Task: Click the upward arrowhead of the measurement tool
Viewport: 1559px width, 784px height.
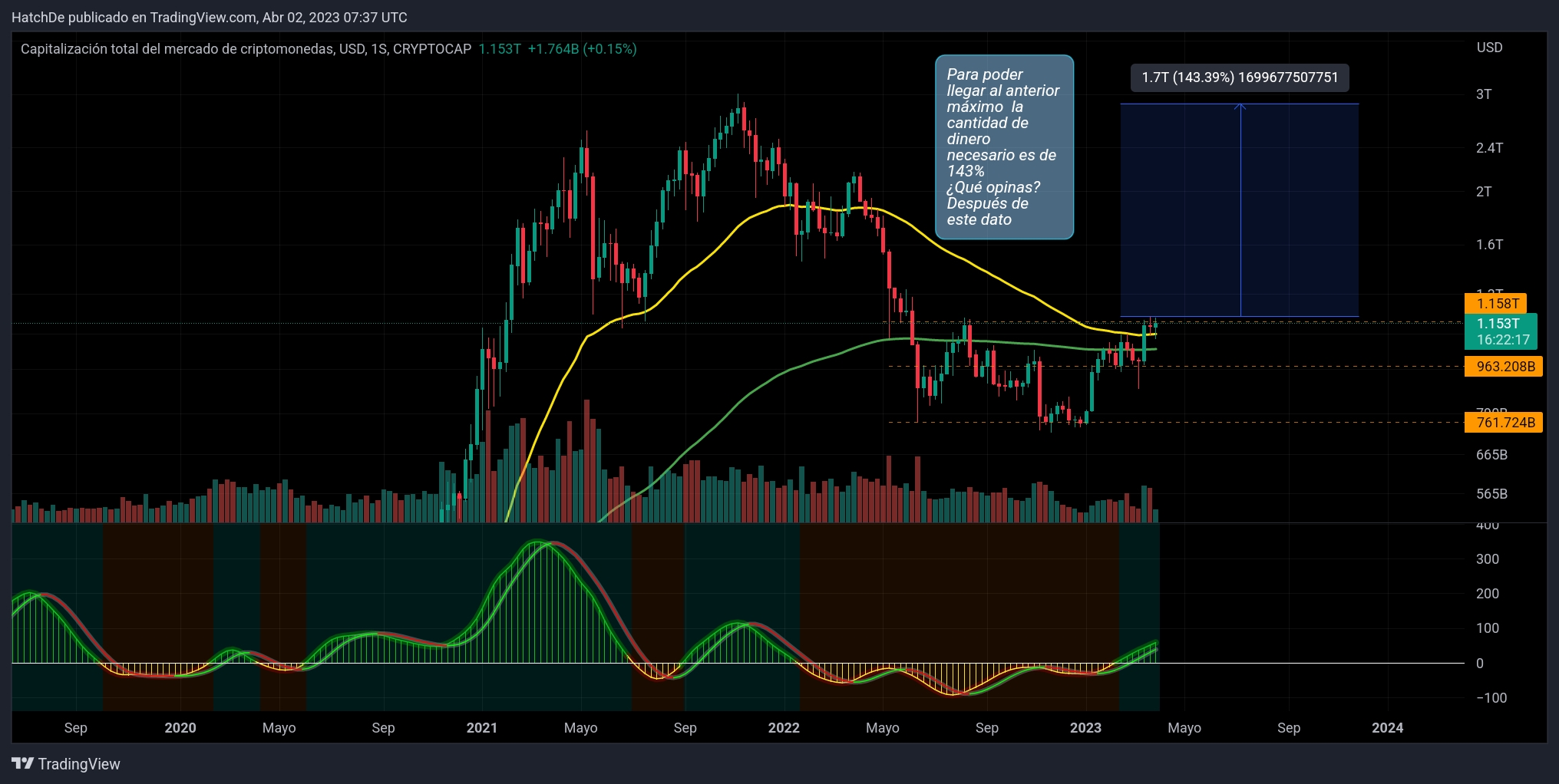Action: [x=1240, y=107]
